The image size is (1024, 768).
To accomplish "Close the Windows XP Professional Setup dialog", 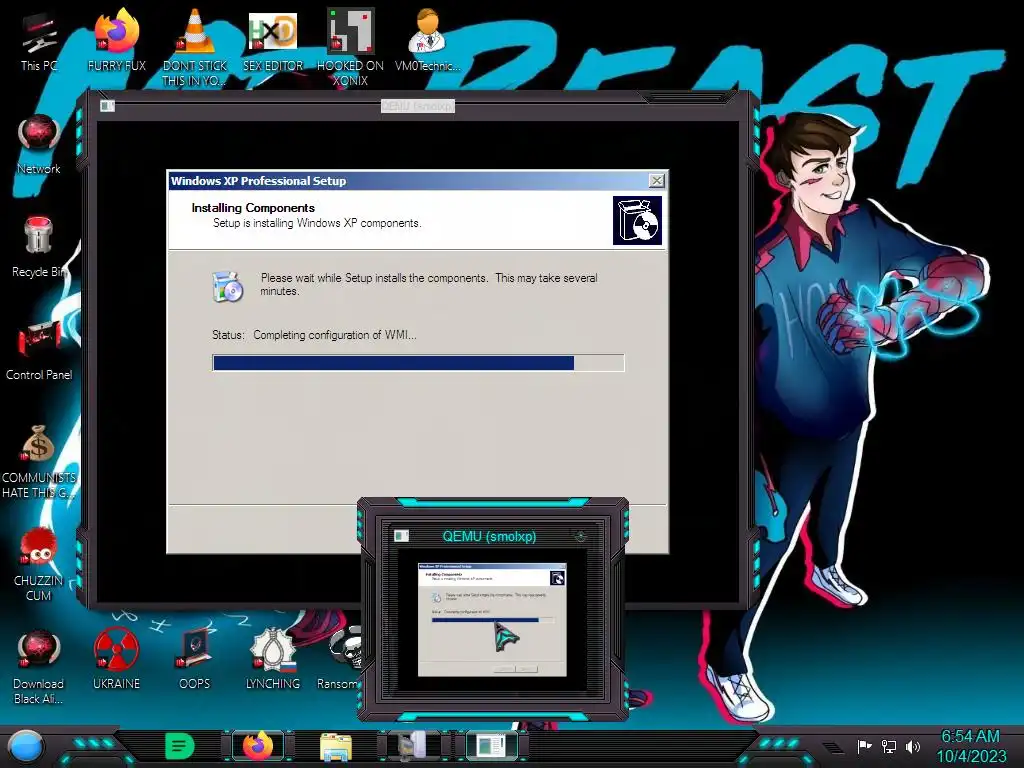I will (657, 181).
